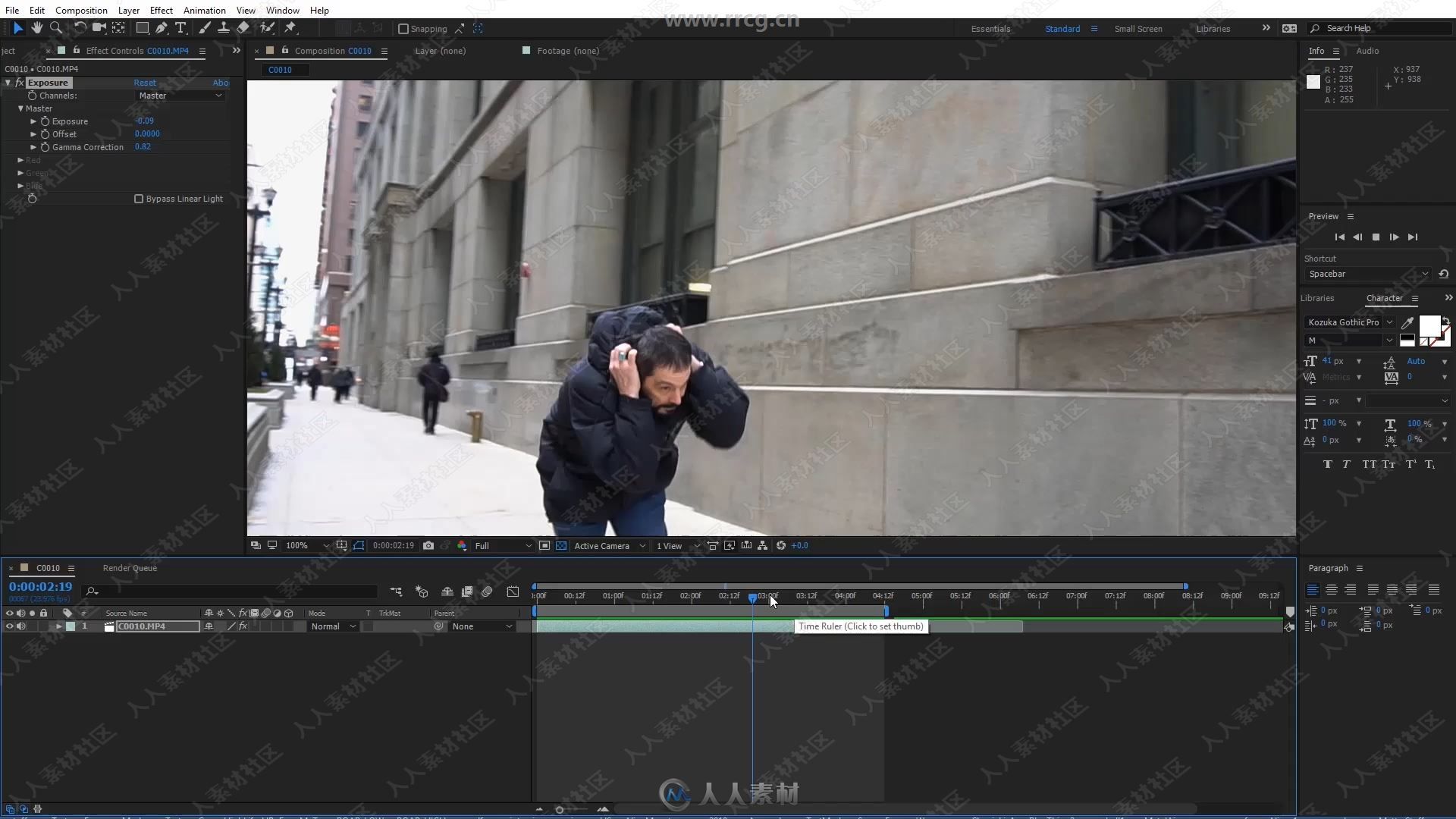The width and height of the screenshot is (1456, 819).
Task: Open the Effect menu
Action: (161, 10)
